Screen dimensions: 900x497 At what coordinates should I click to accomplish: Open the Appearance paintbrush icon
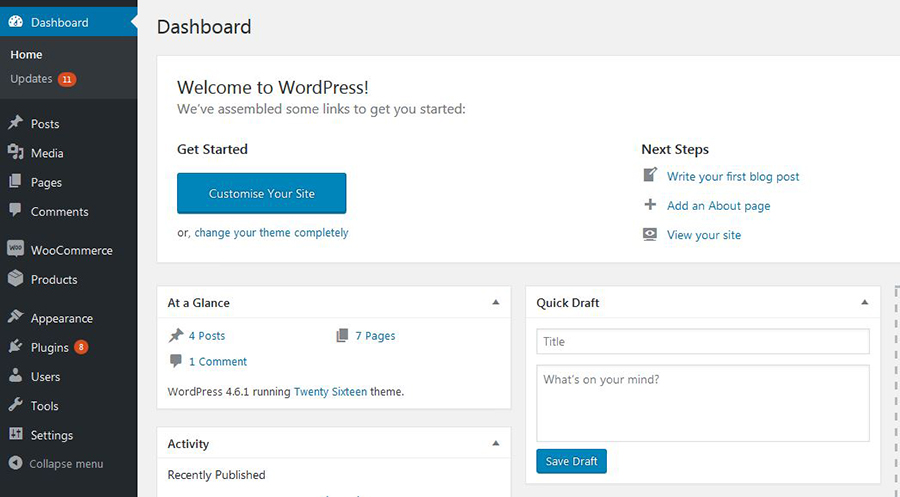(15, 317)
